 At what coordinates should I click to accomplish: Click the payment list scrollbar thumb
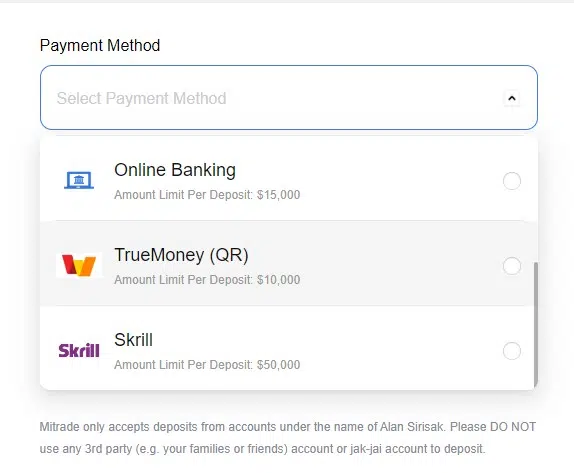(x=536, y=324)
